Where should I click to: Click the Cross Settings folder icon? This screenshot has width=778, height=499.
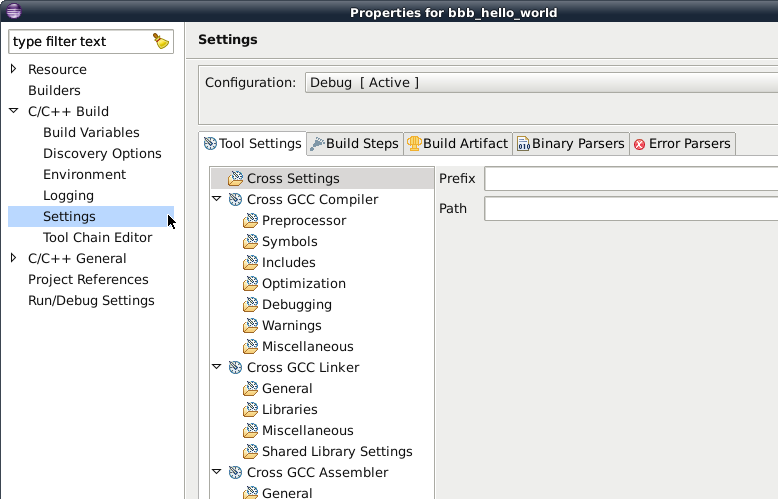pos(235,178)
